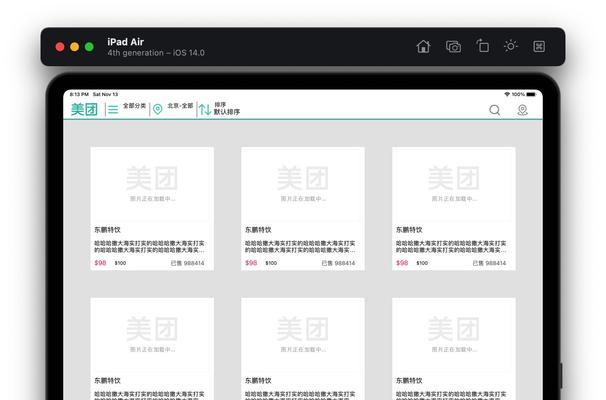Open the top-left deal card image
The height and width of the screenshot is (400, 606).
tap(152, 184)
